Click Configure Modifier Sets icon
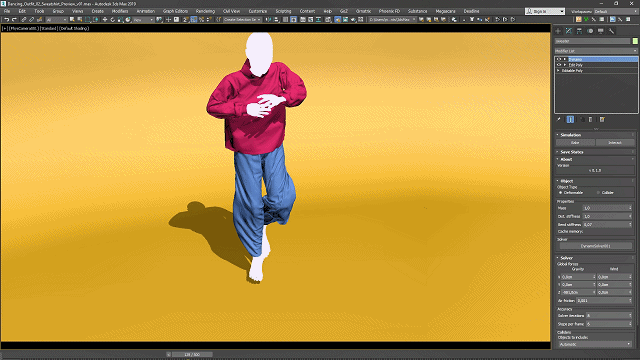This screenshot has height=360, width=640. point(602,120)
